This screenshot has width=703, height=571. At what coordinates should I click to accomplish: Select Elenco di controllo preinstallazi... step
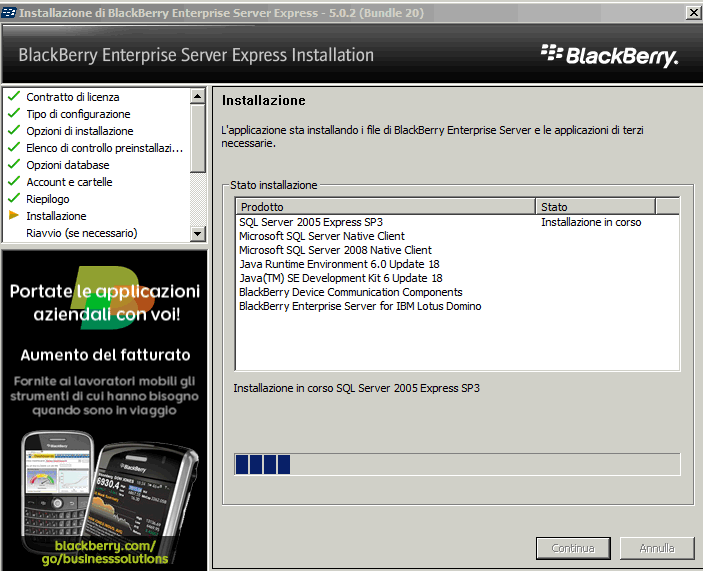(x=104, y=148)
